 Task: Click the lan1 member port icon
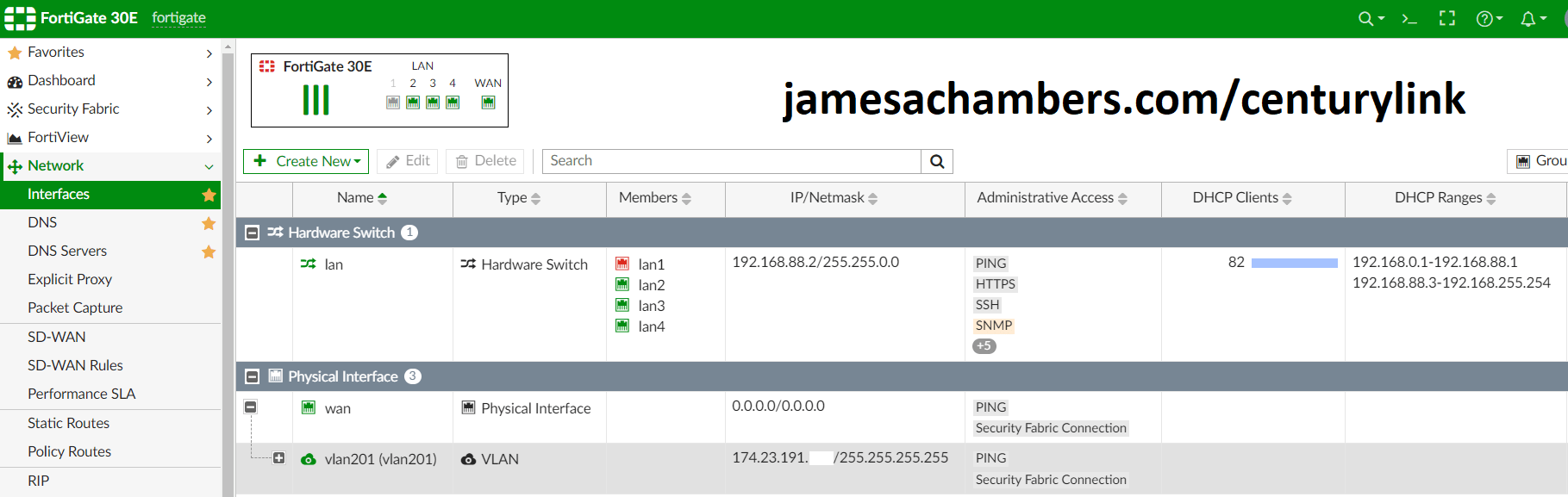pyautogui.click(x=622, y=264)
